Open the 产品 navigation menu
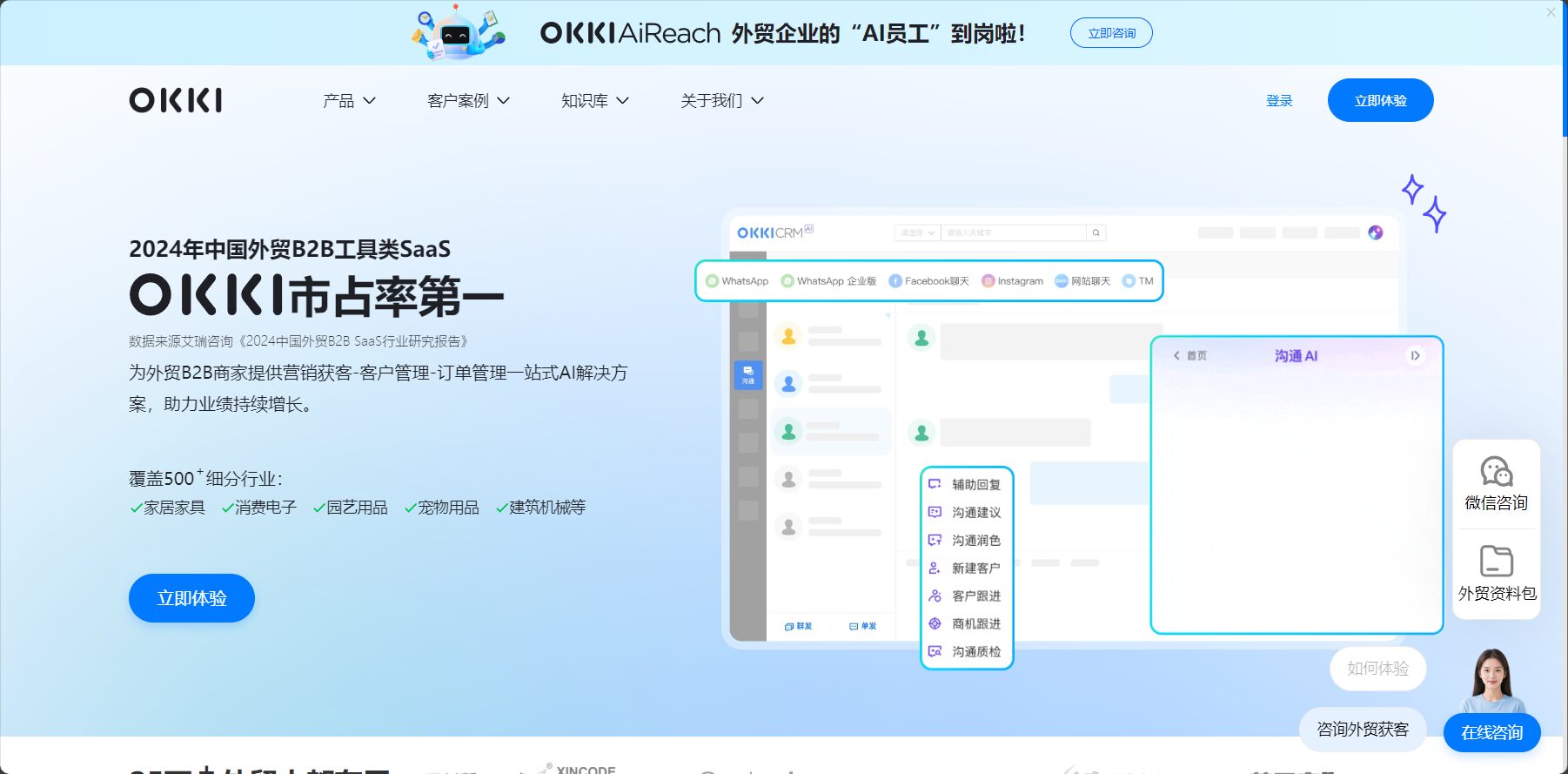 coord(349,101)
